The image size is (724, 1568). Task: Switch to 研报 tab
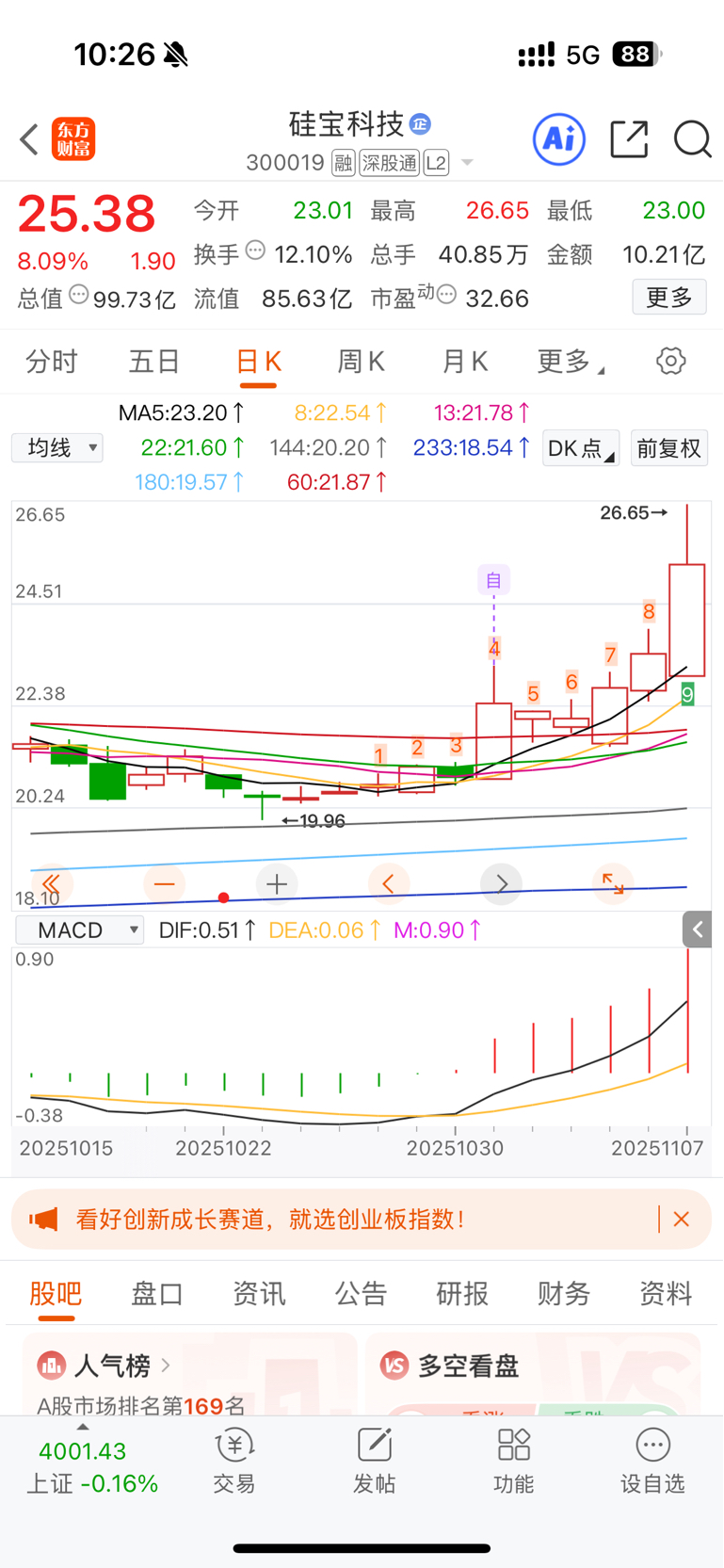point(462,1294)
